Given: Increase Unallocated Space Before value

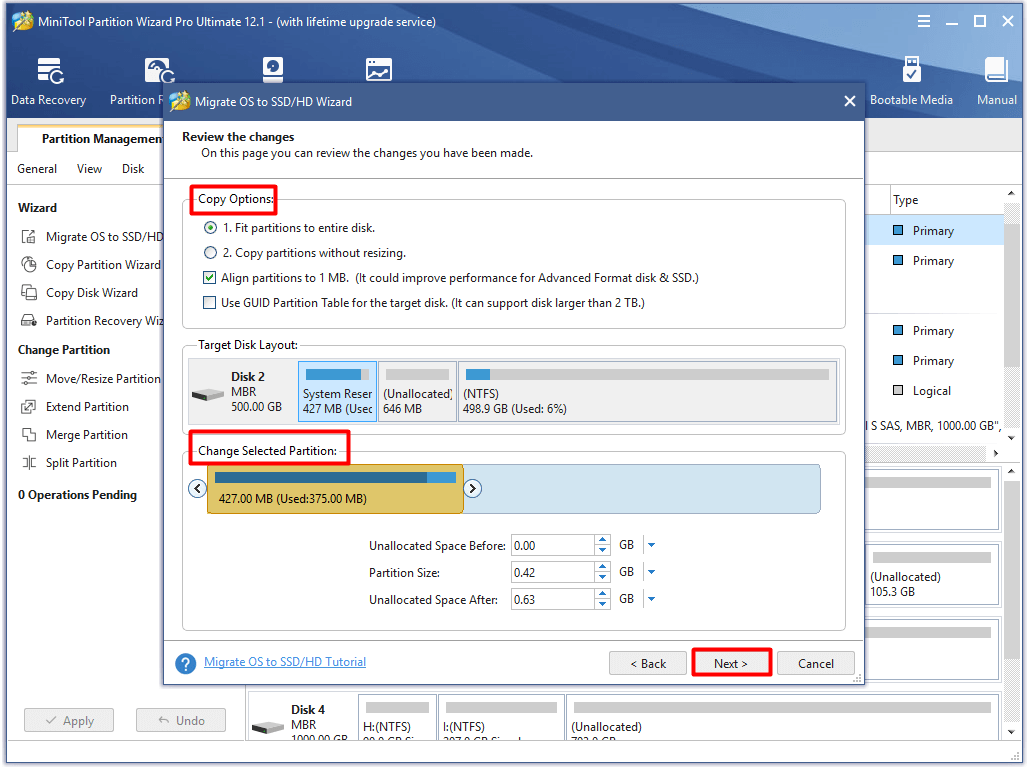Looking at the screenshot, I should tap(603, 540).
